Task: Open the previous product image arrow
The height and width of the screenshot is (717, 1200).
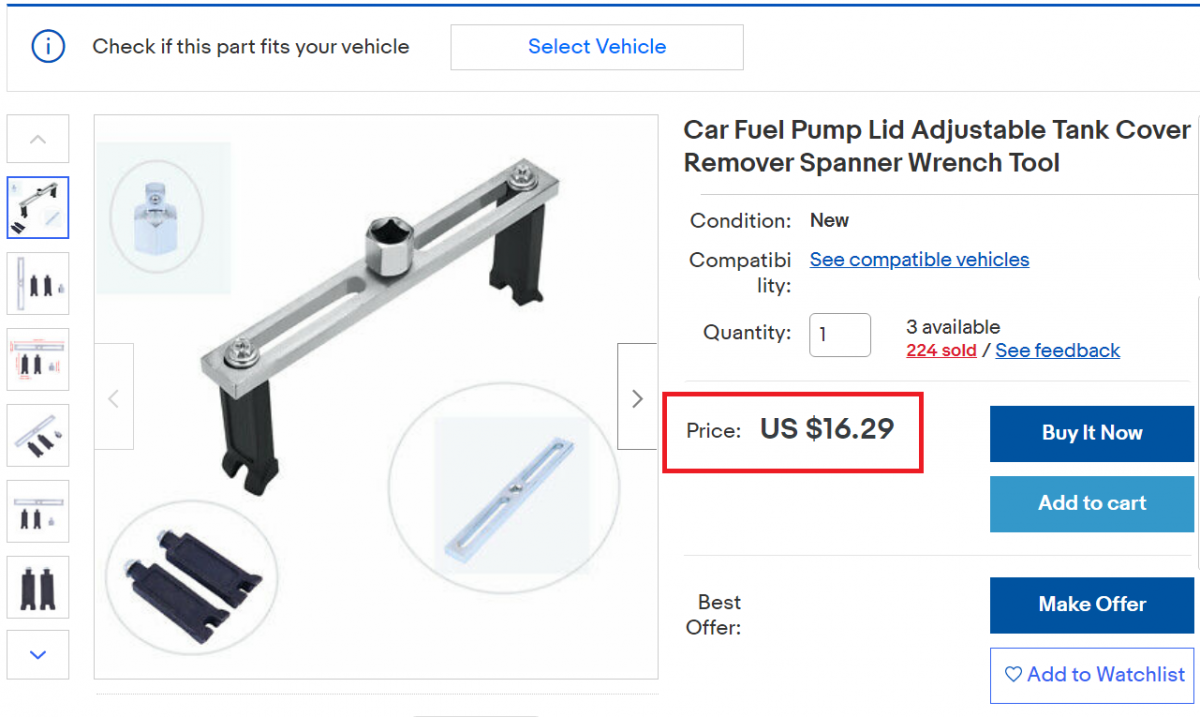Action: pyautogui.click(x=116, y=397)
